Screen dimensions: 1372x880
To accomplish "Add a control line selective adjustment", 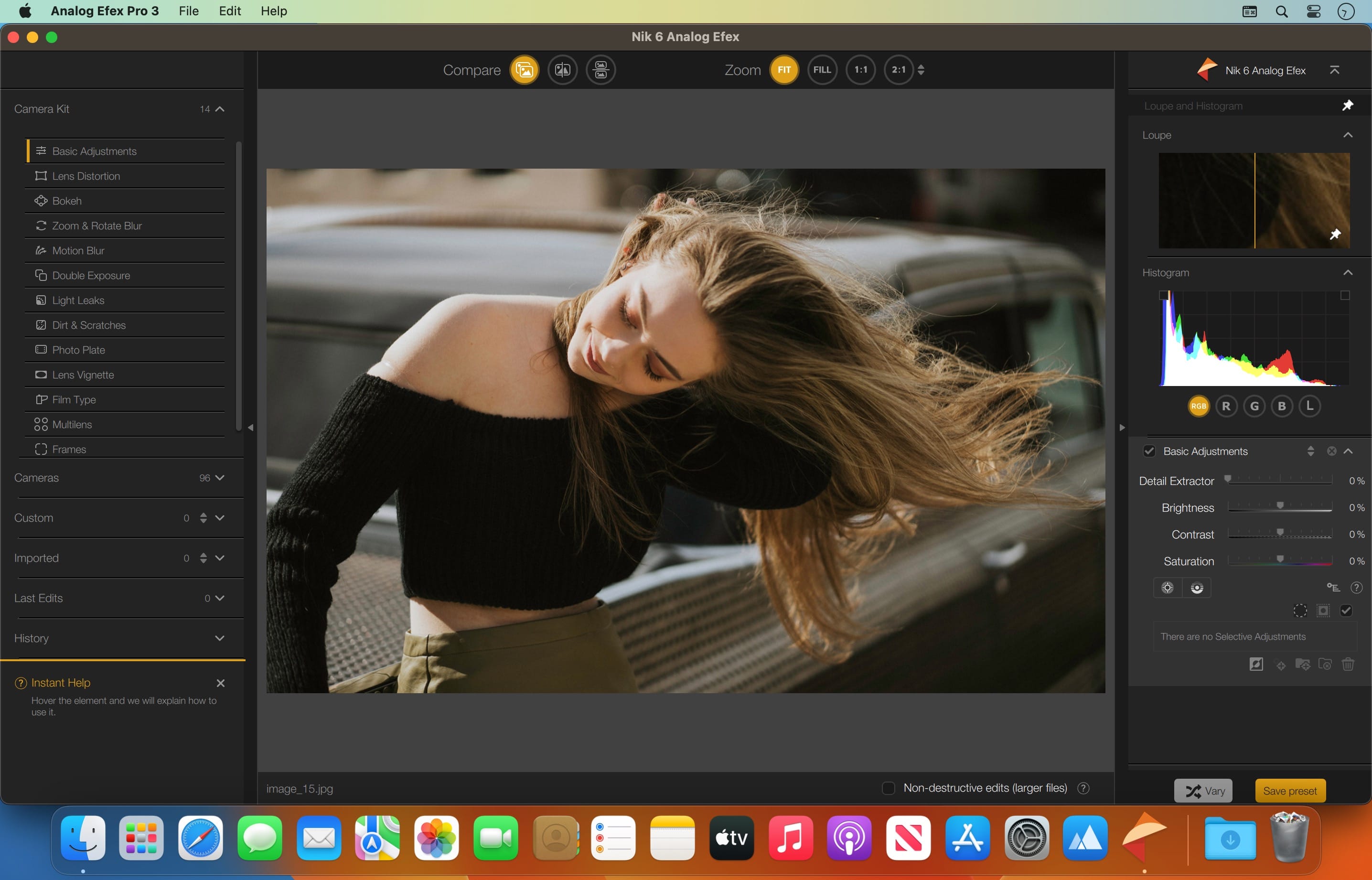I will [x=1197, y=588].
